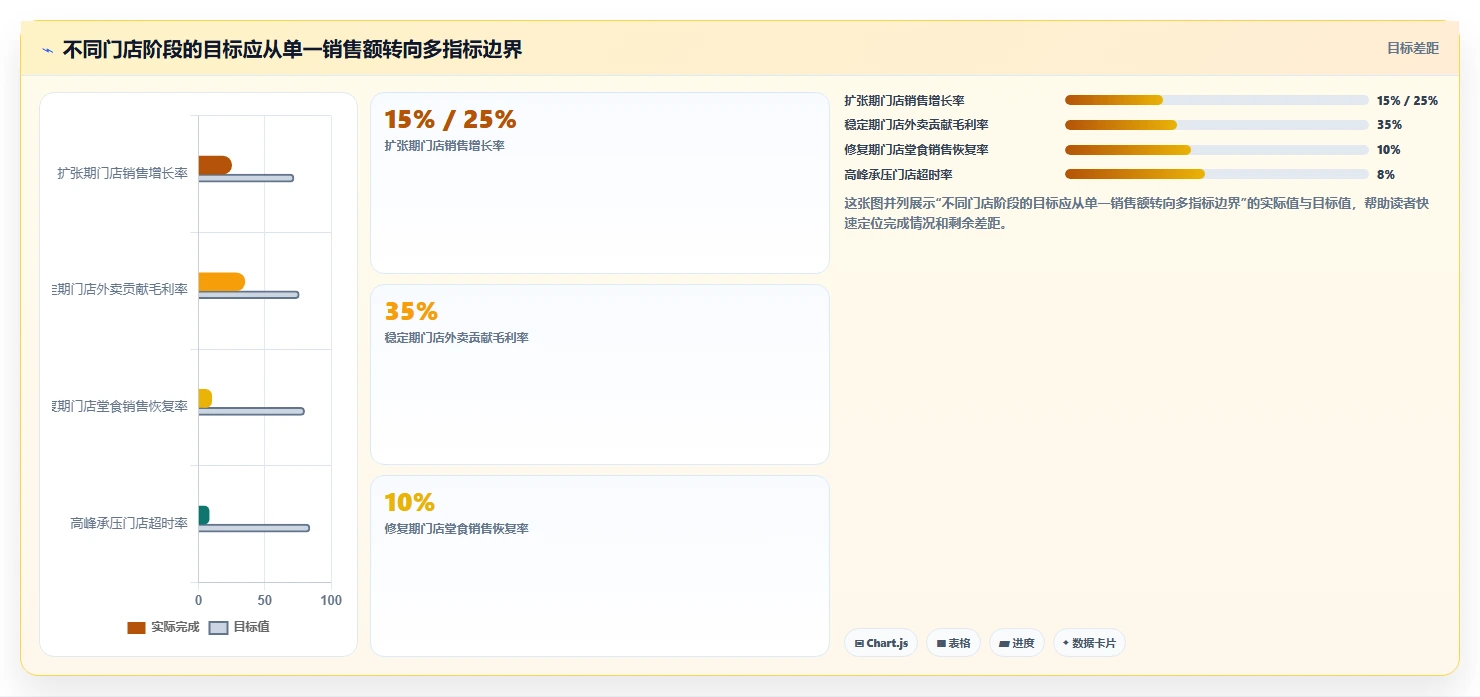Viewport: 1480px width, 697px height.
Task: Click the orange 实际完成 legend swatch
Action: tap(136, 627)
